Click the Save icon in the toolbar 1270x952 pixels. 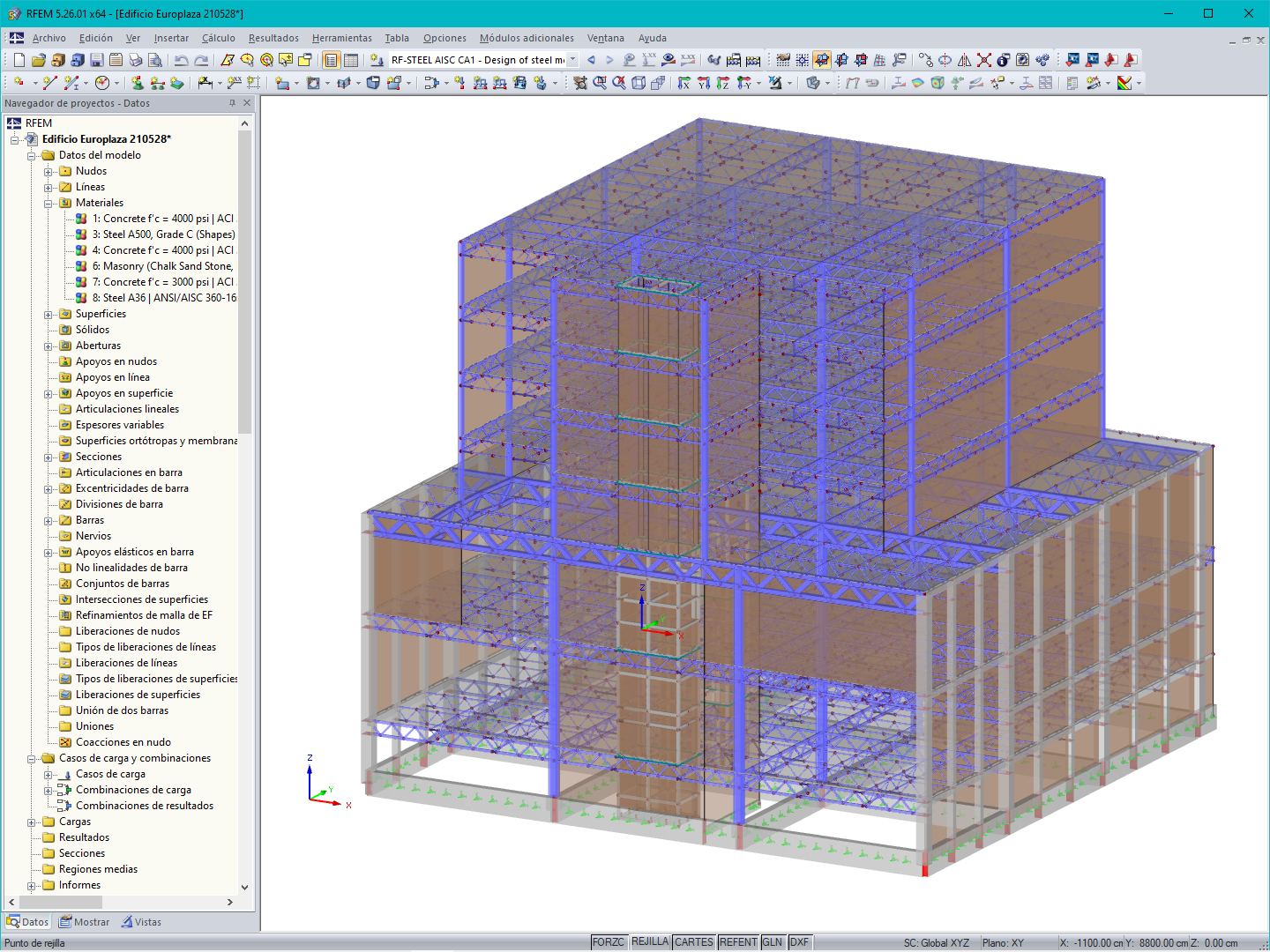(x=97, y=60)
